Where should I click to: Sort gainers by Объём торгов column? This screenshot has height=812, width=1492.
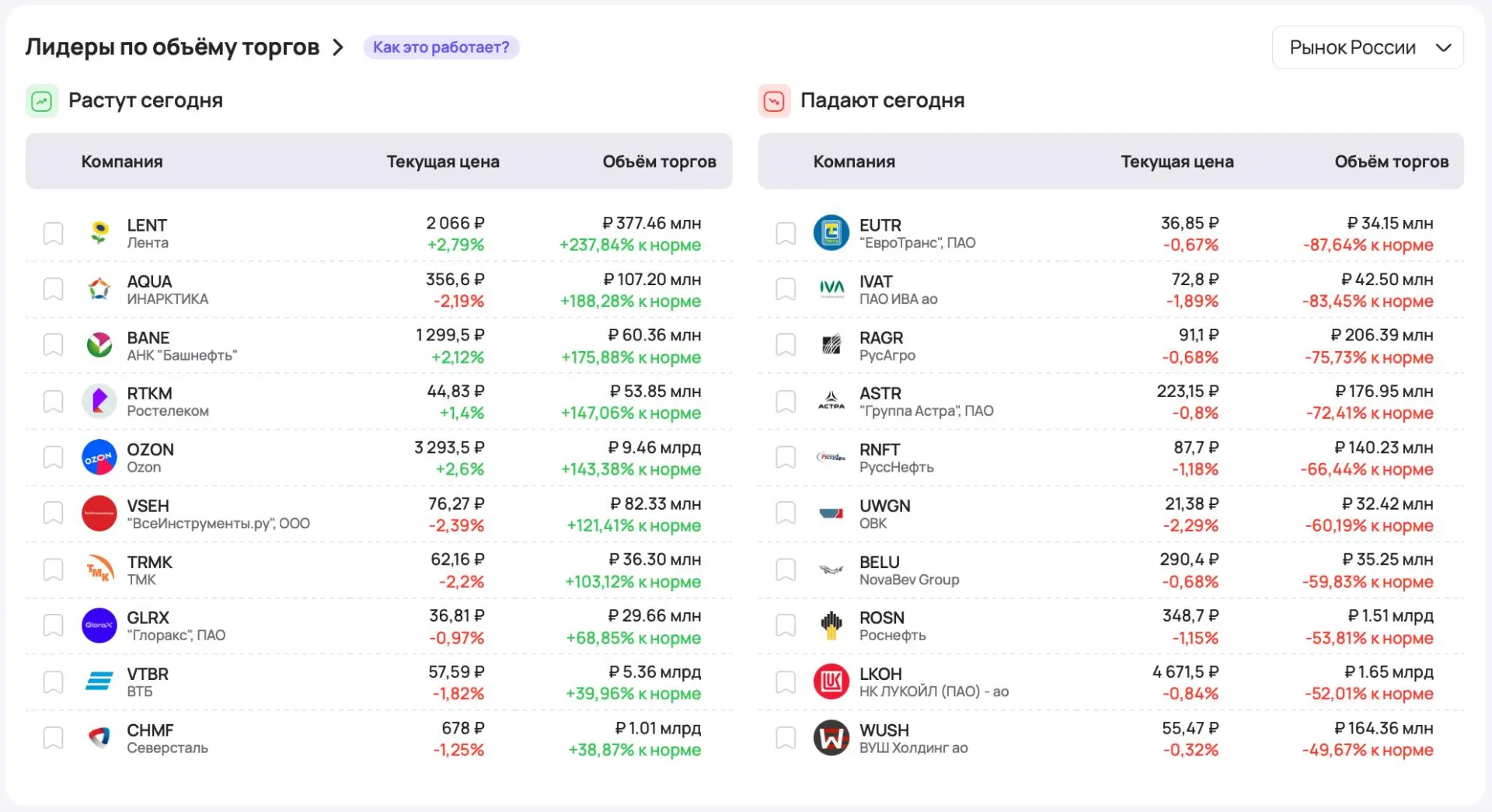659,162
